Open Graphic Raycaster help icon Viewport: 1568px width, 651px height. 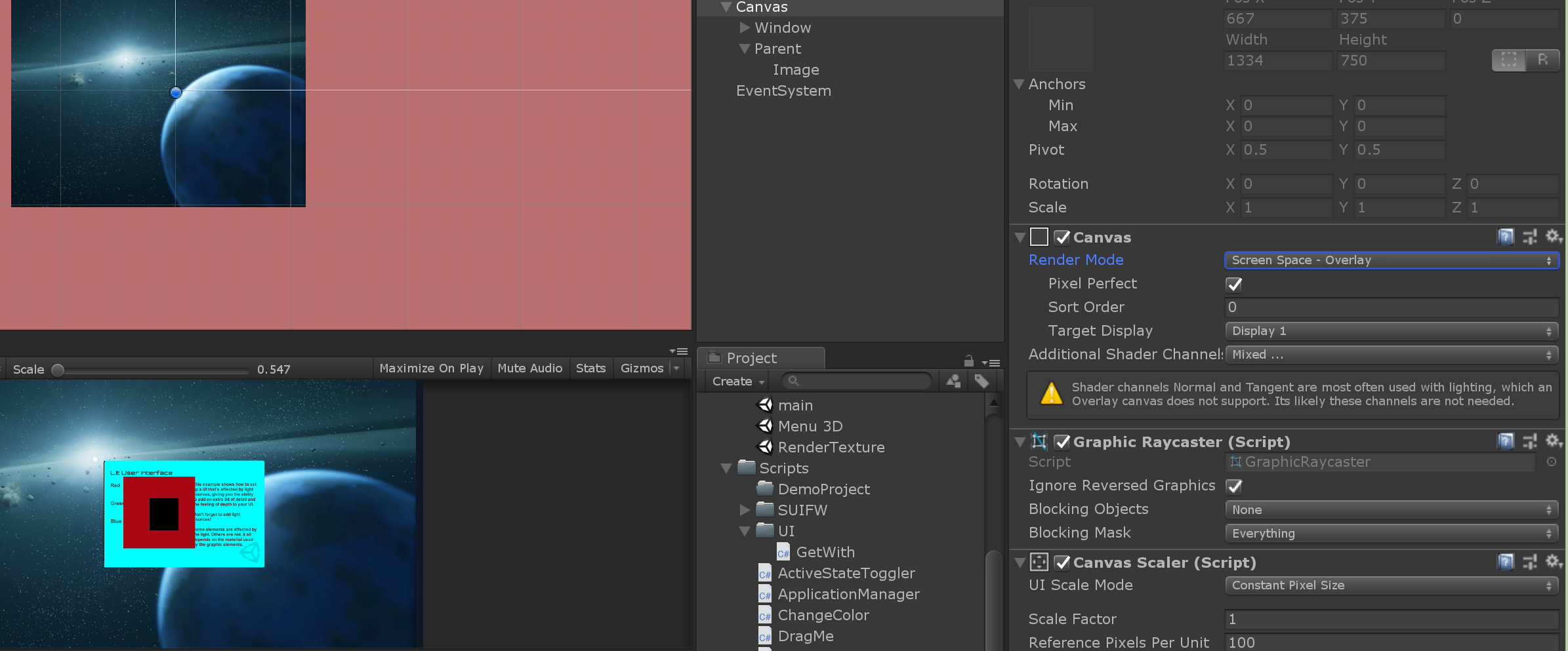coord(1506,441)
